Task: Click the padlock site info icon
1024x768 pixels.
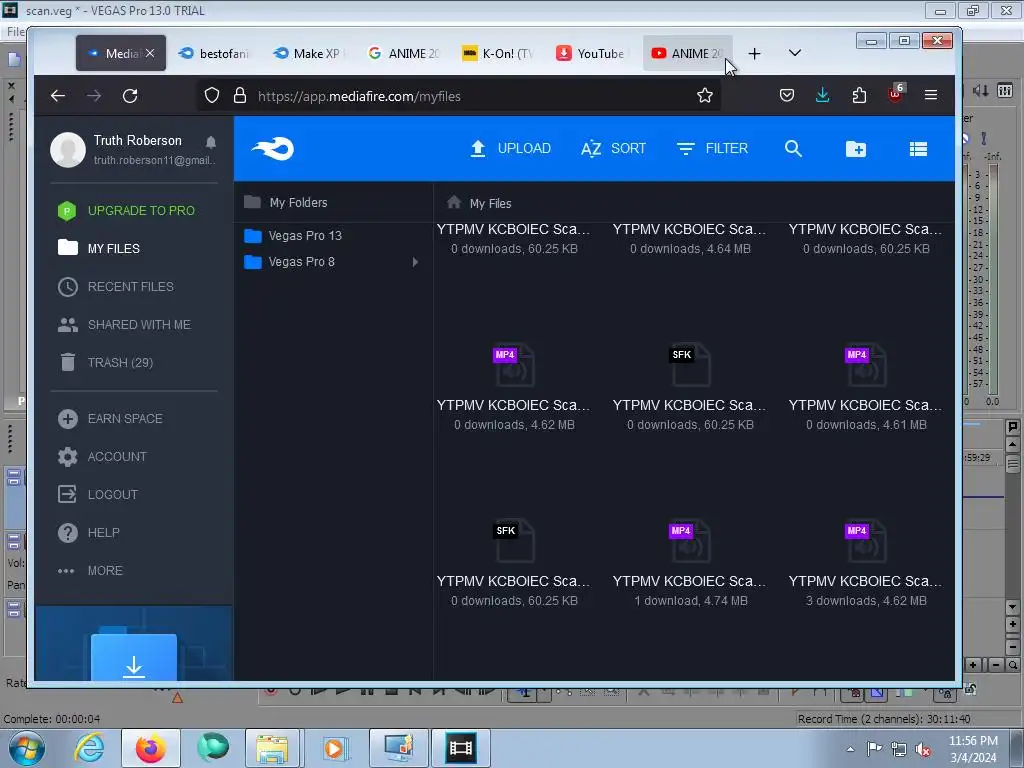Action: tap(240, 95)
